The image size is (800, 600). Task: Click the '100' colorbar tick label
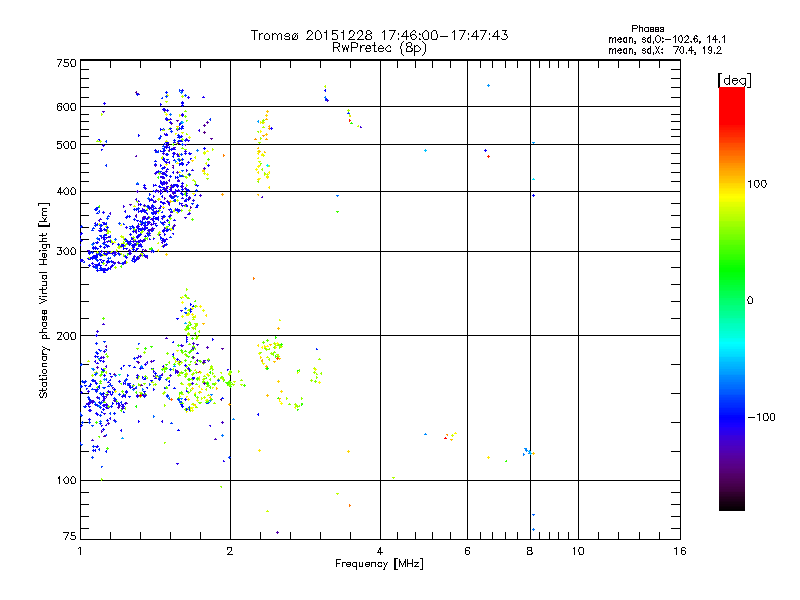click(757, 184)
